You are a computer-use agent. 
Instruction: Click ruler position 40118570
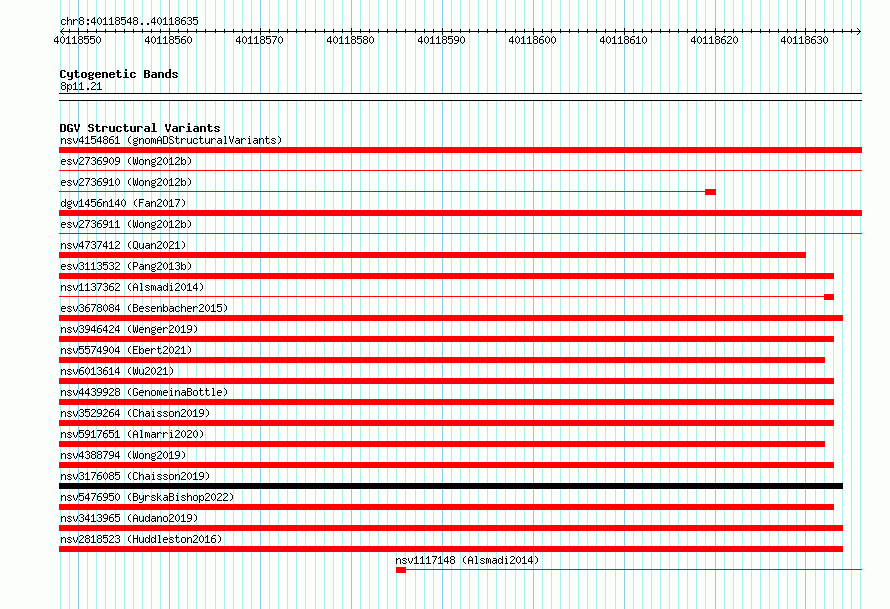[259, 40]
